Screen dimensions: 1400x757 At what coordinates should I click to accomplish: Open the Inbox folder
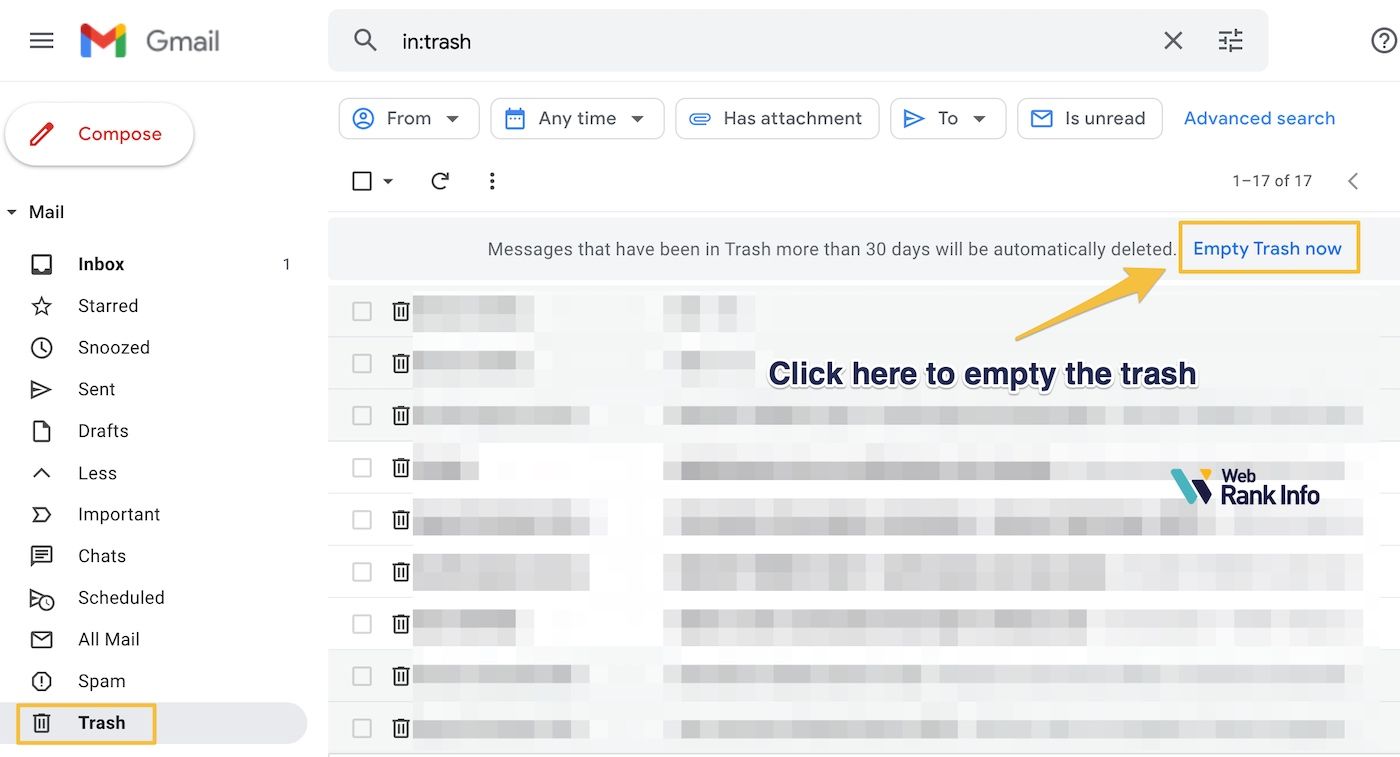(101, 264)
